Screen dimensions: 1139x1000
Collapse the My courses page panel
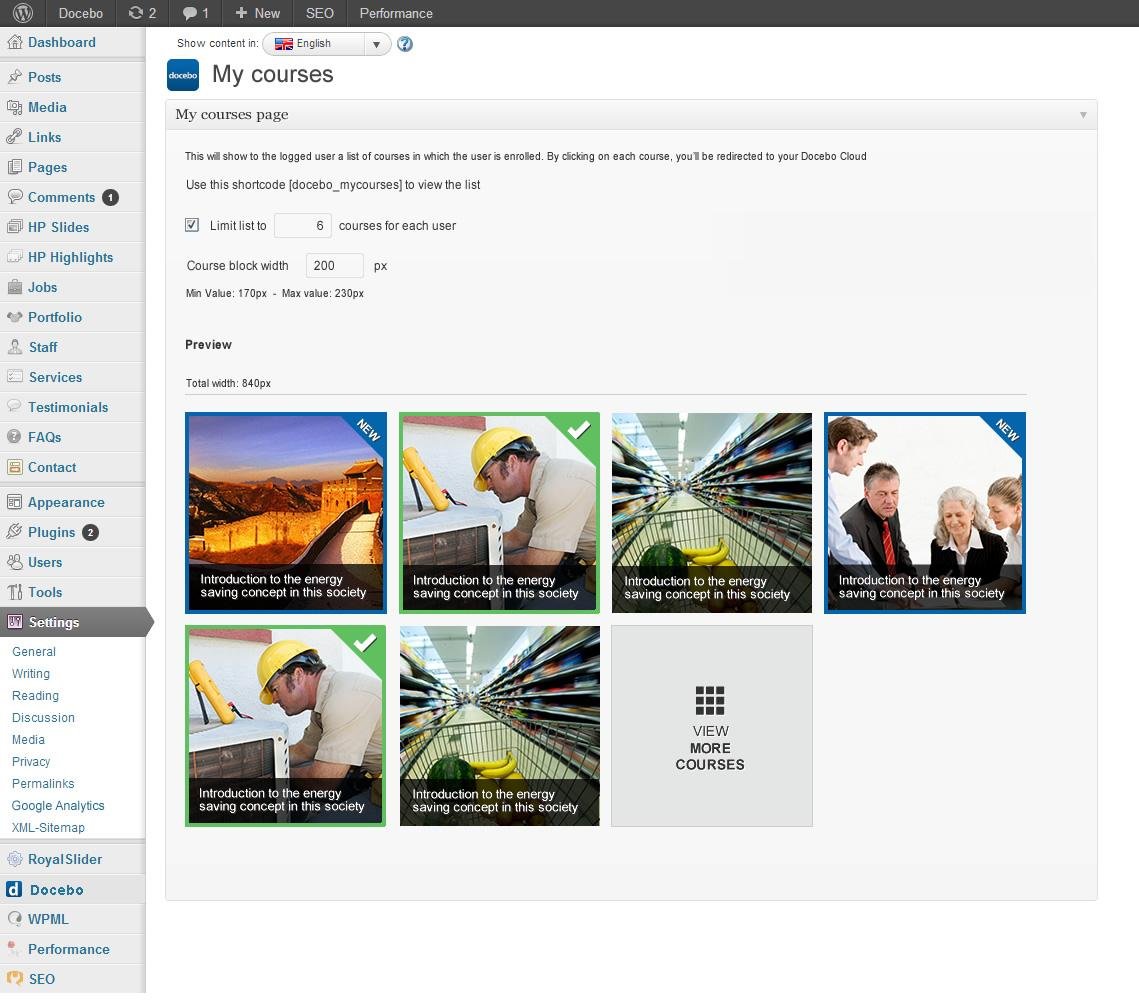pyautogui.click(x=1082, y=115)
